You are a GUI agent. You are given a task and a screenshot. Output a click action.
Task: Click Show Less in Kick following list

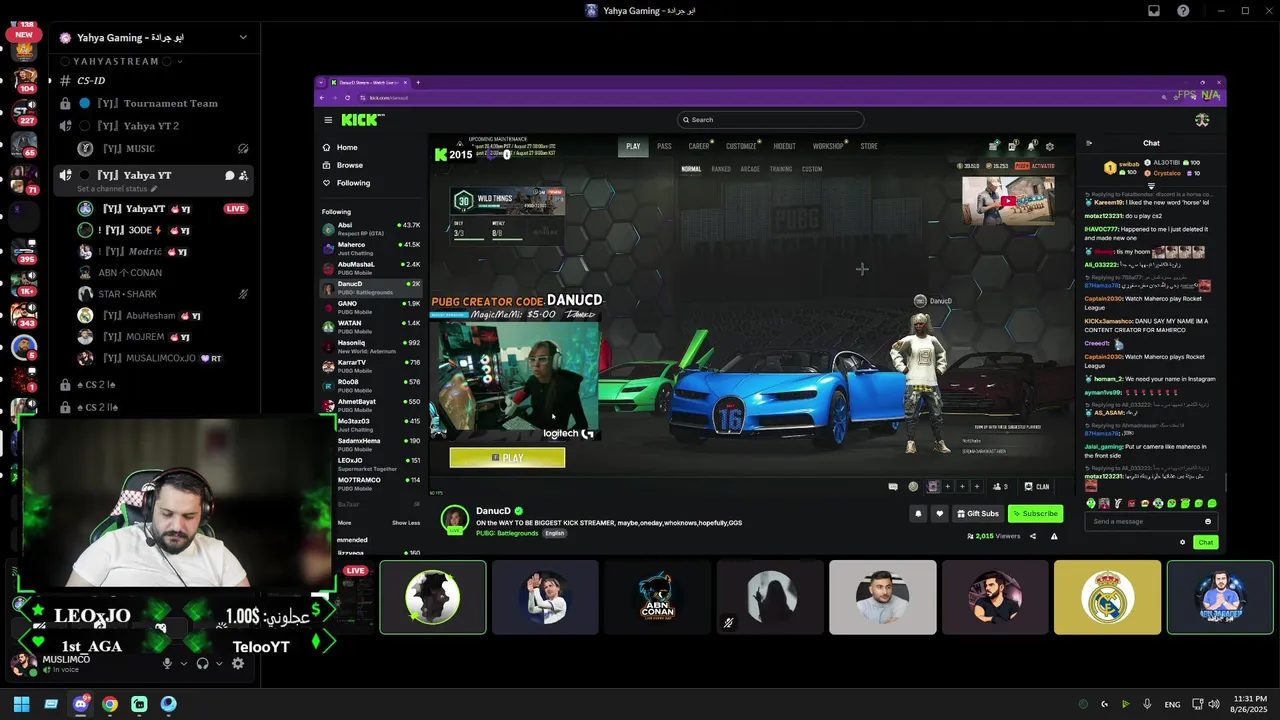coord(406,523)
